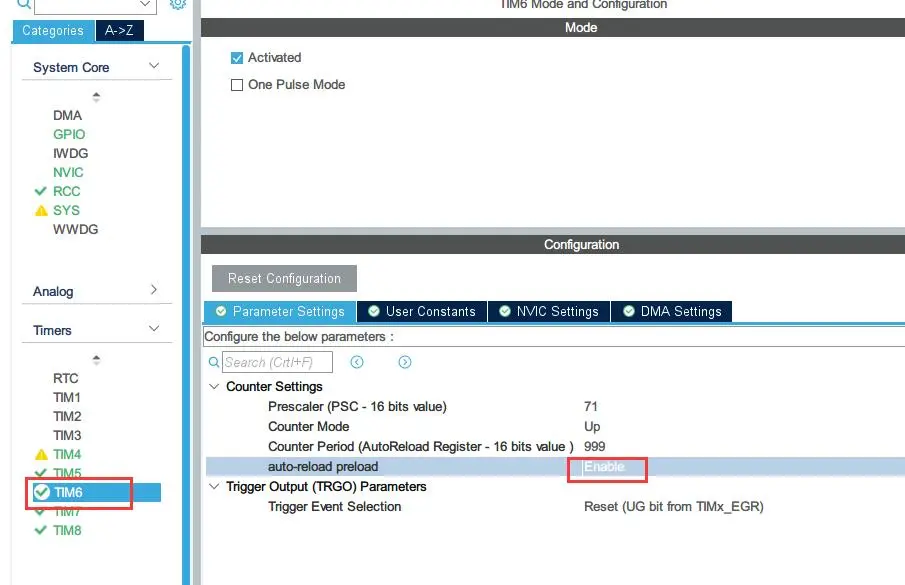
Task: Collapse Trigger Output (TRGO) Parameters group
Action: pos(213,487)
